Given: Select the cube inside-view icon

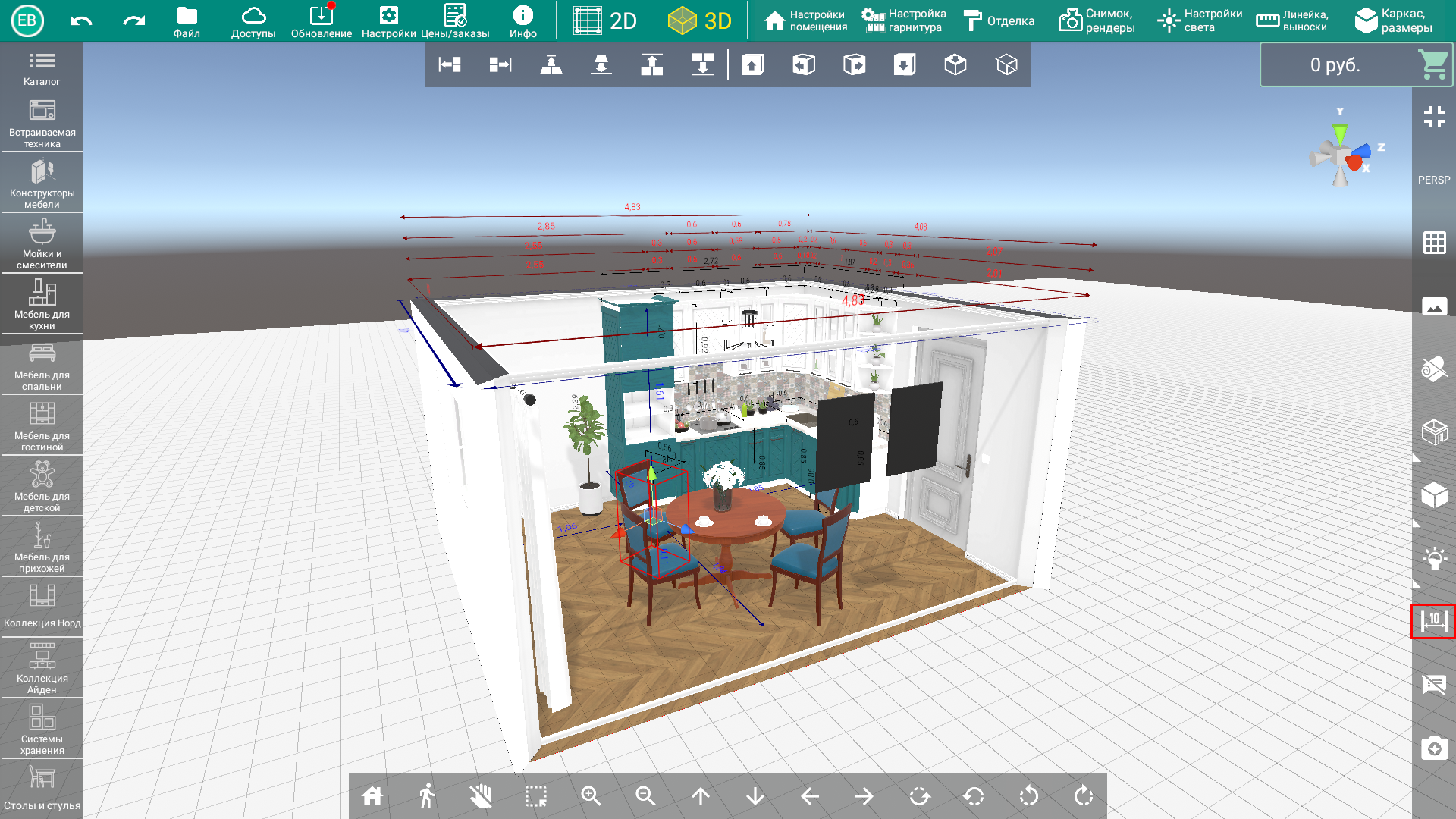Looking at the screenshot, I should tap(955, 64).
